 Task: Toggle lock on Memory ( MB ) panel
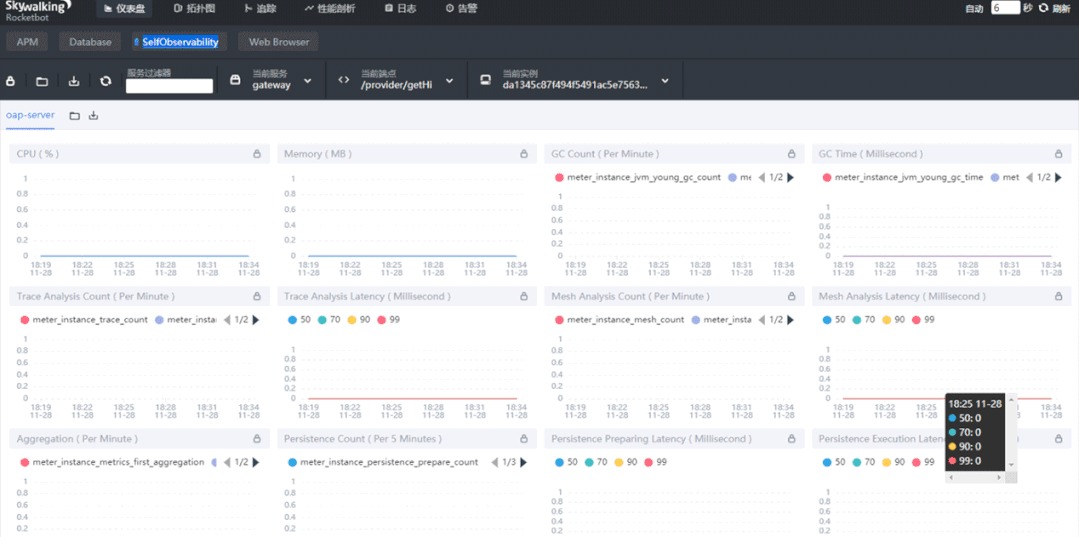click(524, 154)
